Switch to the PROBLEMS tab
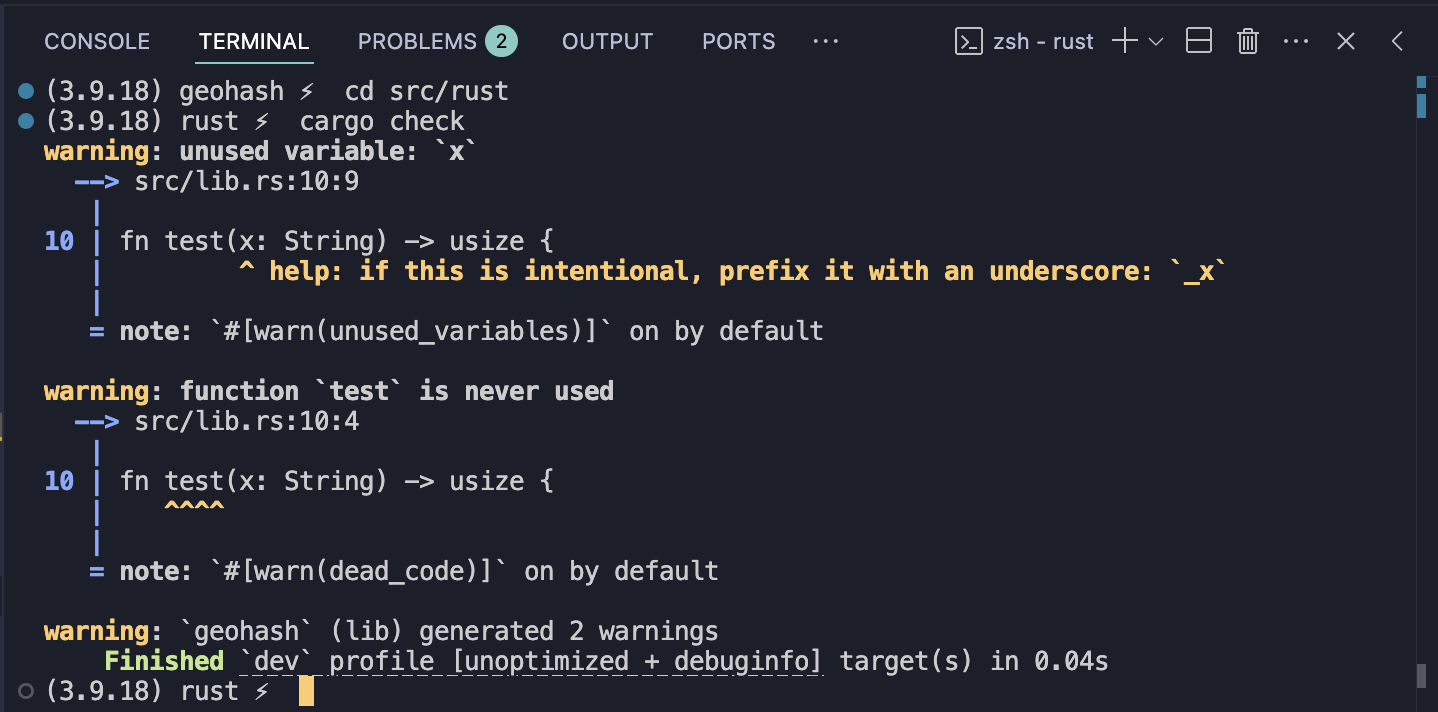Viewport: 1438px width, 712px height. pos(437,41)
